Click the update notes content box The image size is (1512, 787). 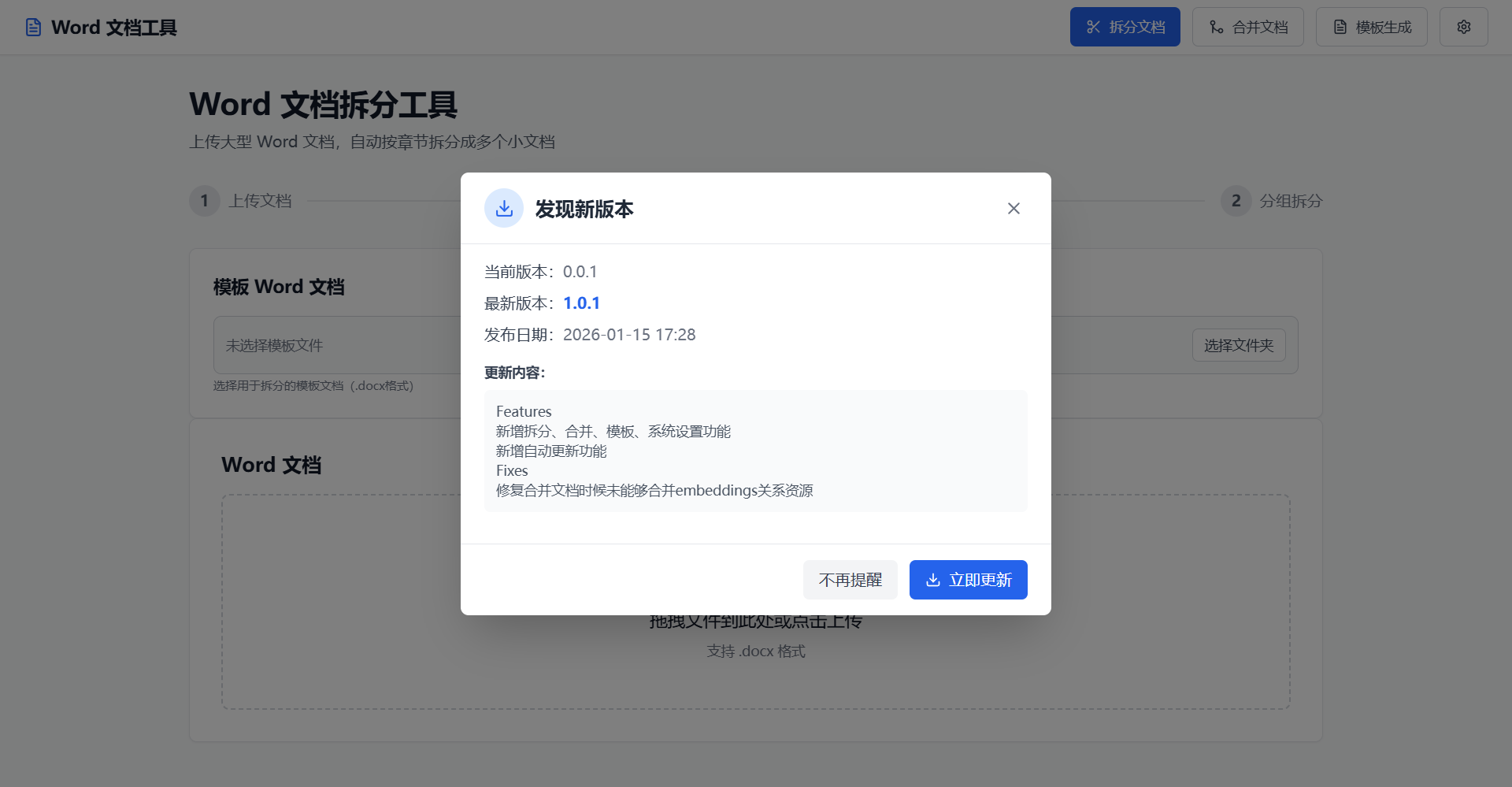coord(755,450)
